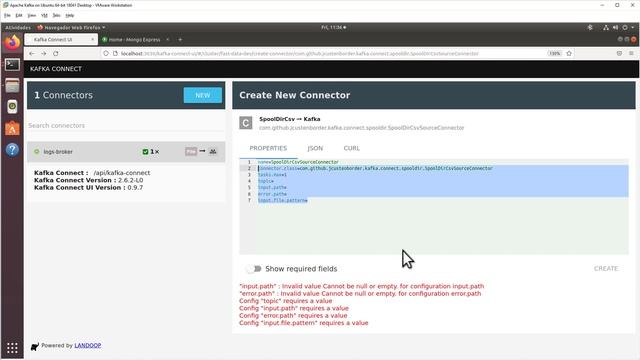Screen dimensions: 640x360
Task: Click the SpoolDirCsv connector C icon
Action: [x=245, y=123]
